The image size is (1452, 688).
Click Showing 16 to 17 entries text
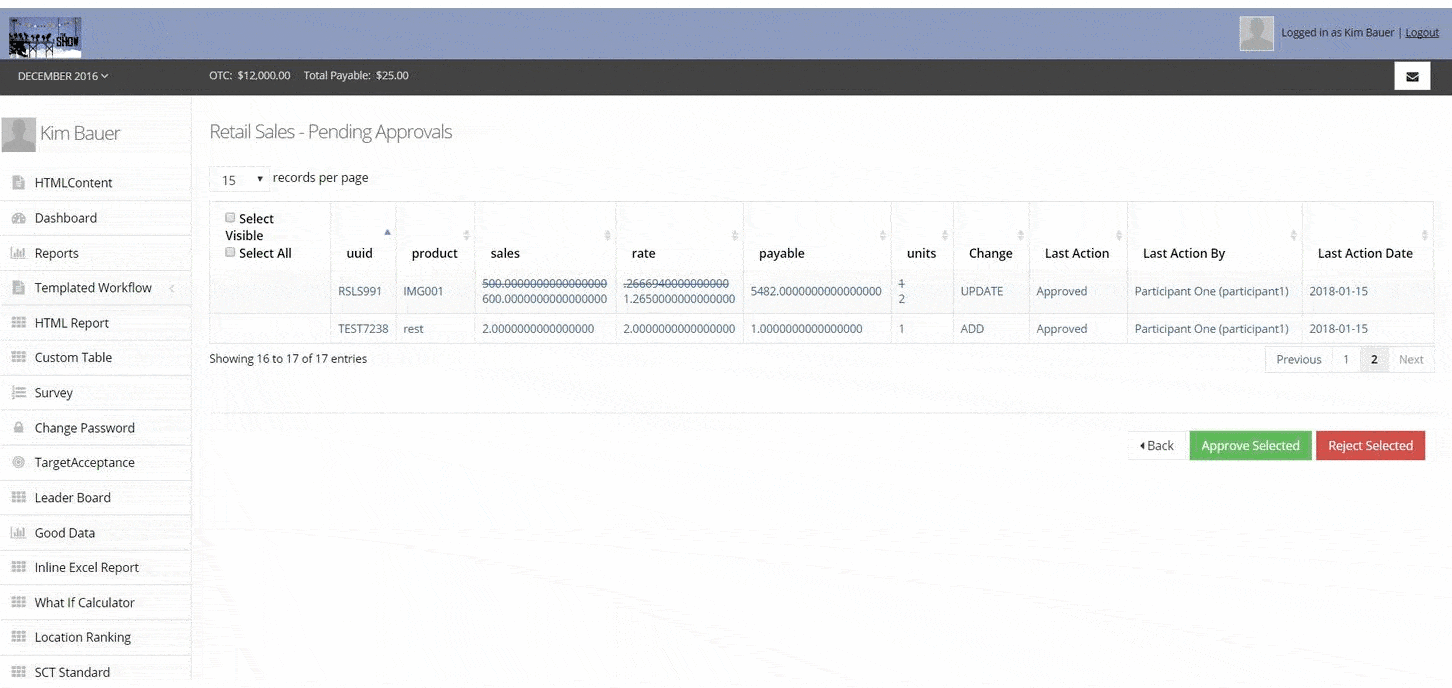coord(288,359)
